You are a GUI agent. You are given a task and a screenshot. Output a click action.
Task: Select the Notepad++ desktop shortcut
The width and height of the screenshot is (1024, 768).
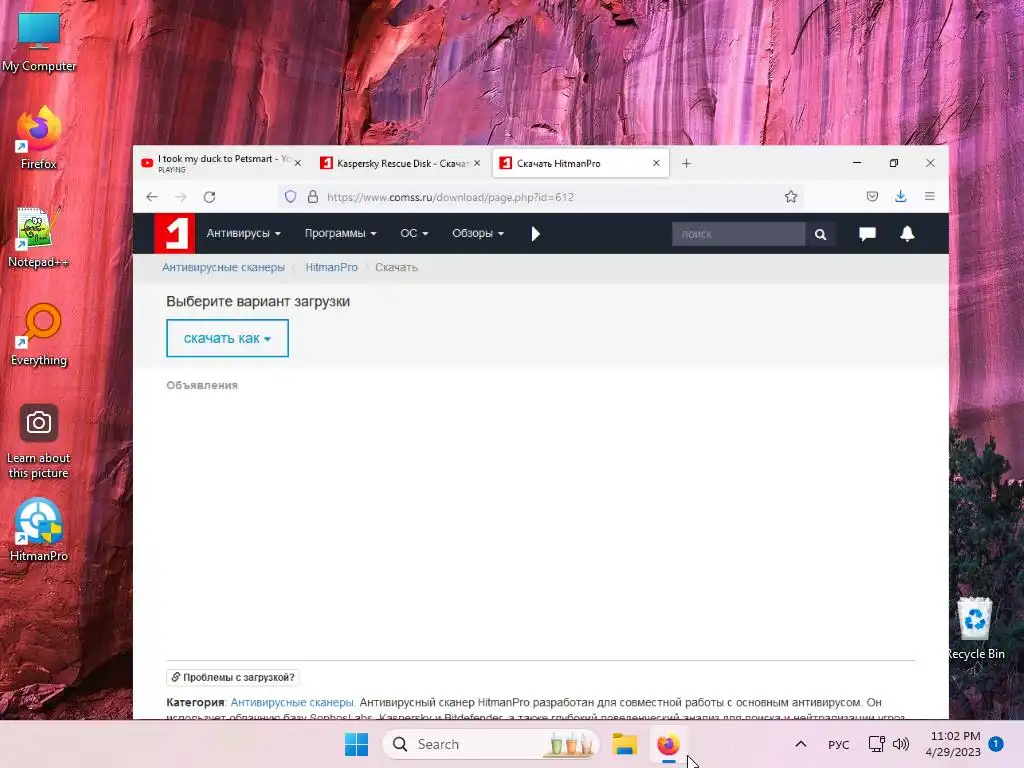tap(39, 236)
